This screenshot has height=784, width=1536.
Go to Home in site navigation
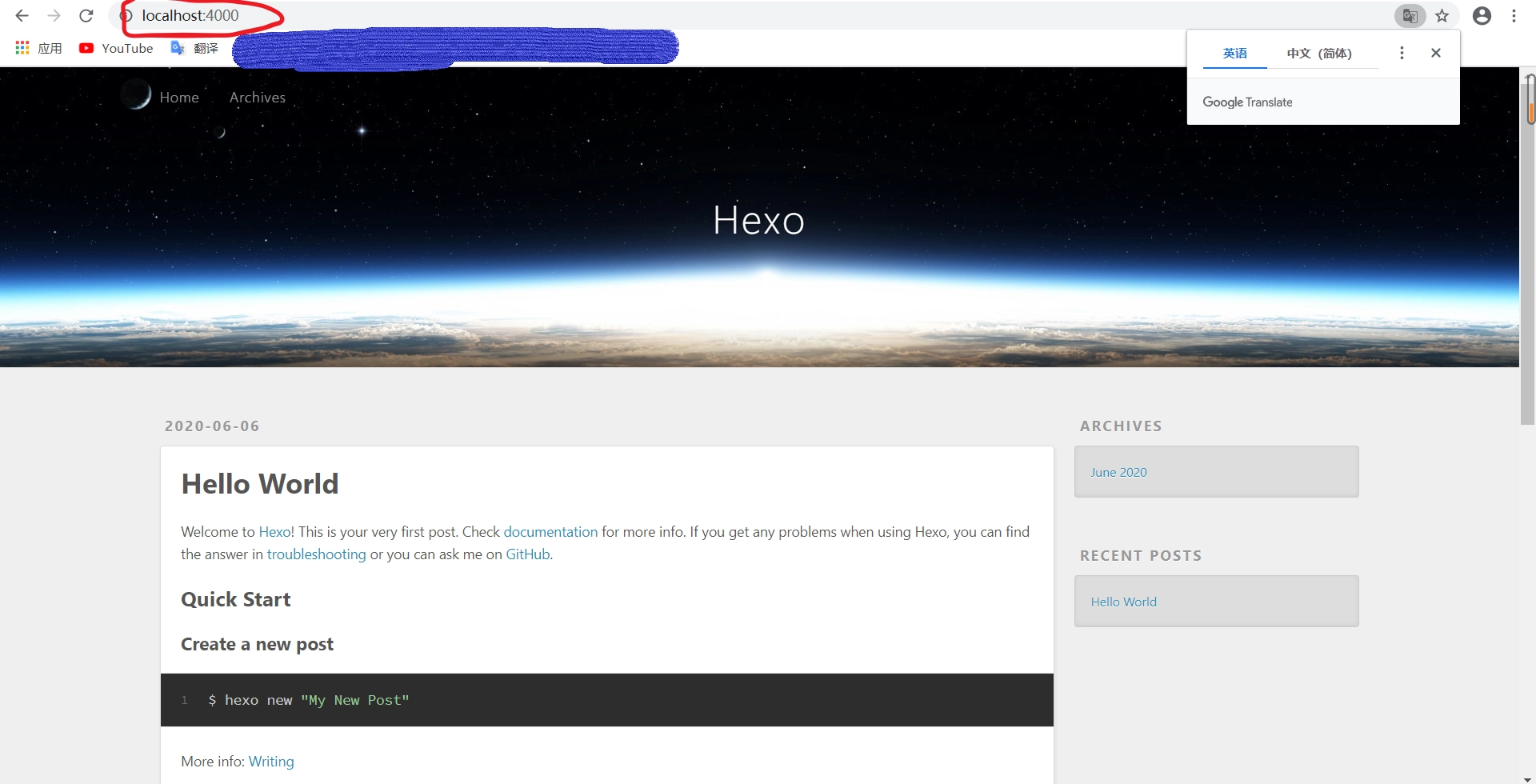click(179, 98)
